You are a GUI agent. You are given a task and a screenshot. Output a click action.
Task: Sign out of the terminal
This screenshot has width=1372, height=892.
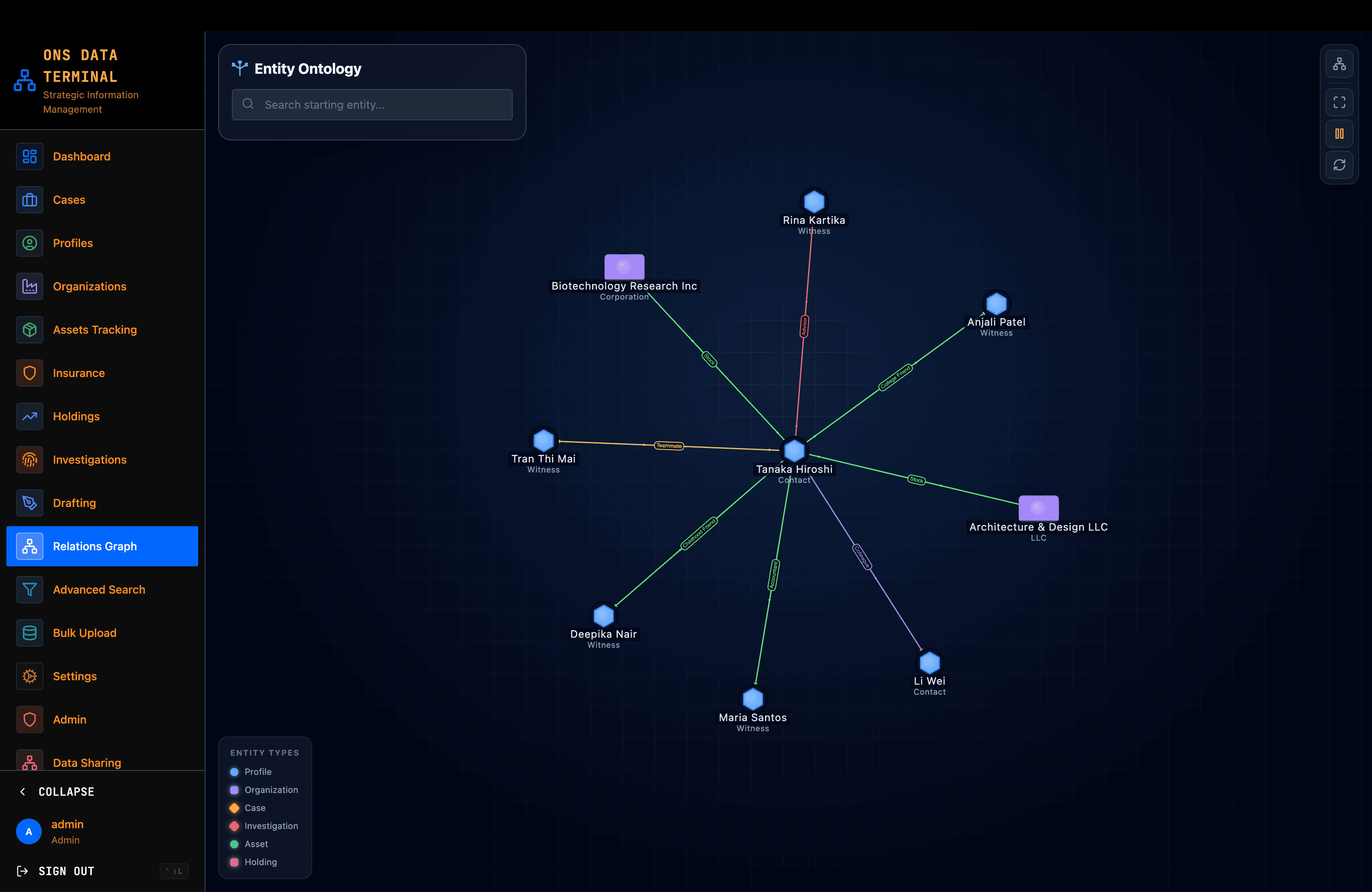click(x=55, y=871)
